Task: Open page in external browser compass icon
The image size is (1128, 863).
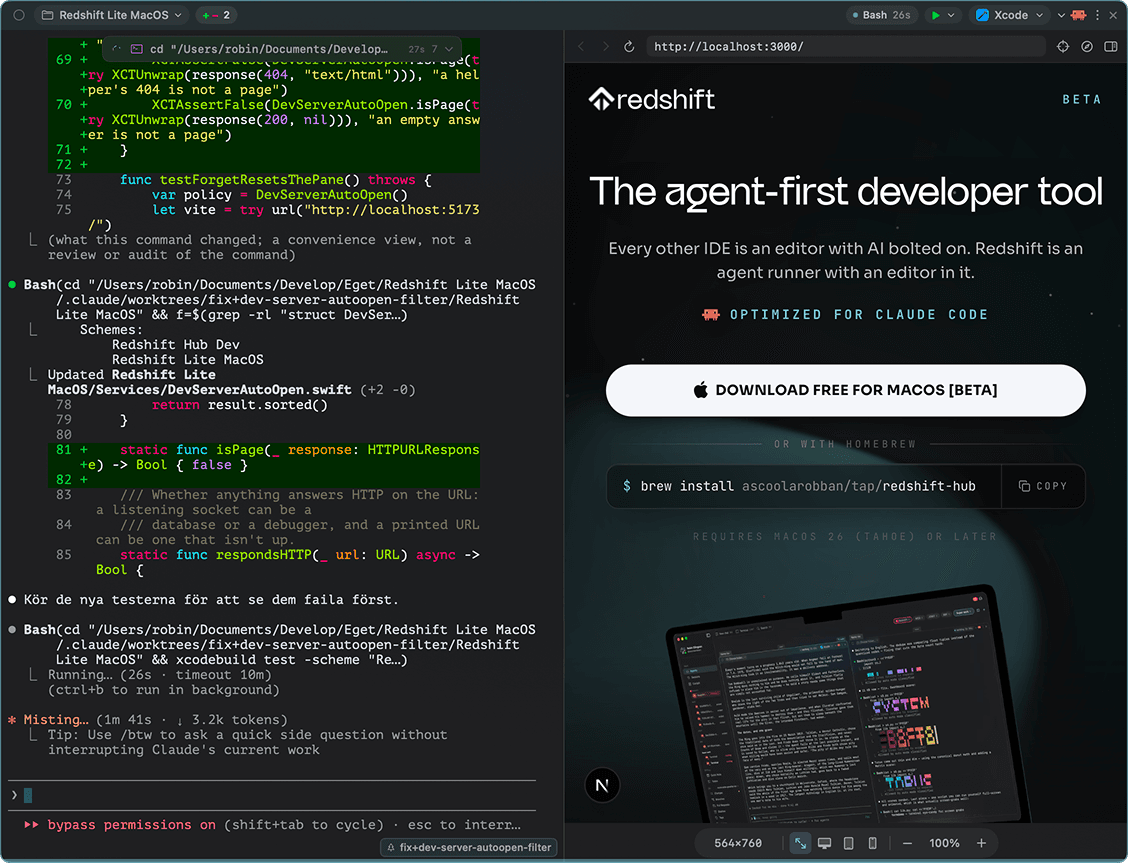Action: (x=1087, y=47)
